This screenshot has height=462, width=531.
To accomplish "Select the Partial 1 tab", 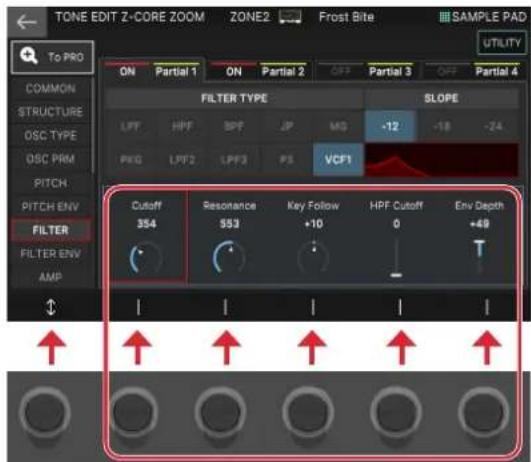I will tap(176, 71).
